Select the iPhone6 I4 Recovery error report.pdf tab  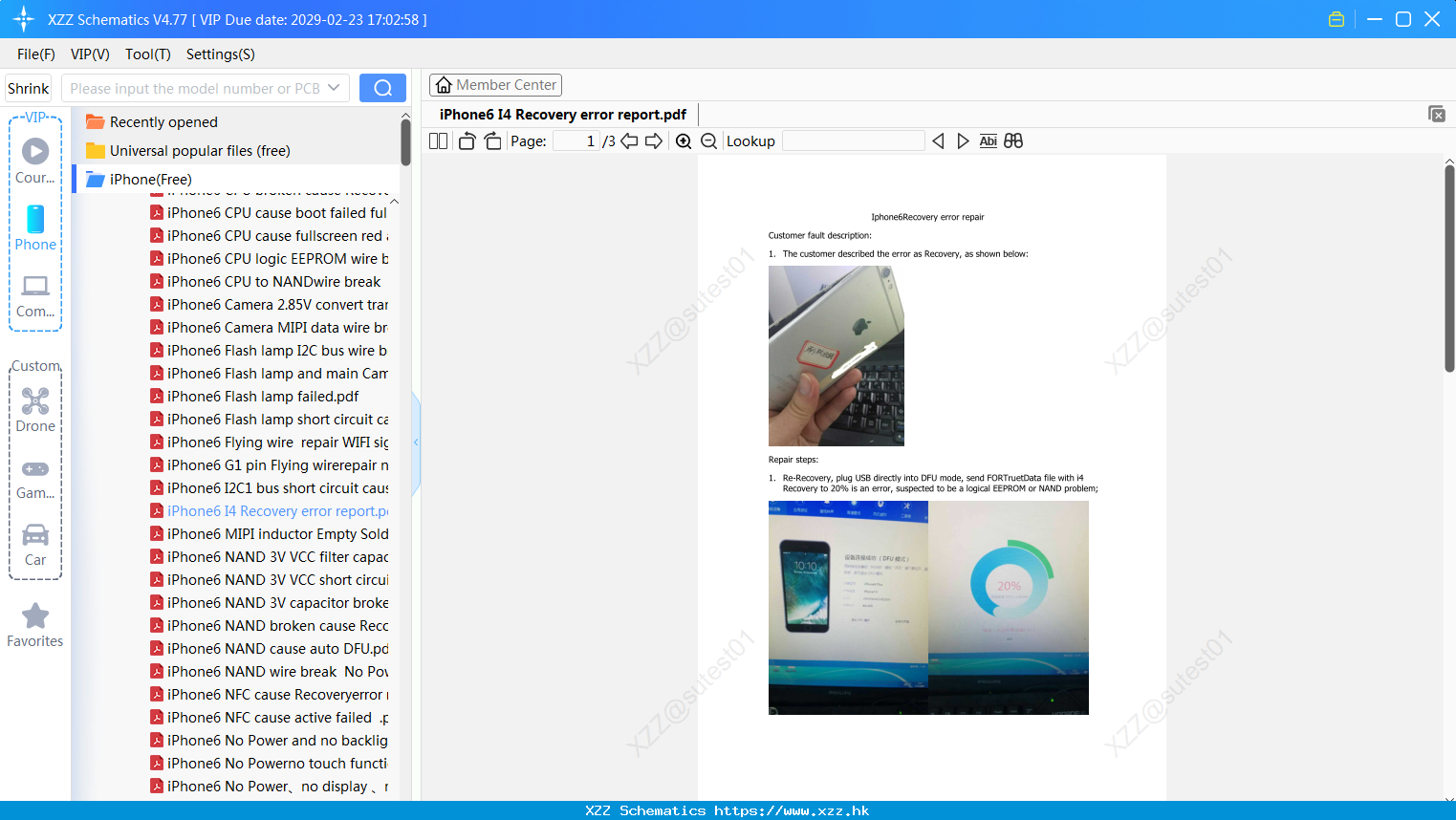pyautogui.click(x=563, y=115)
